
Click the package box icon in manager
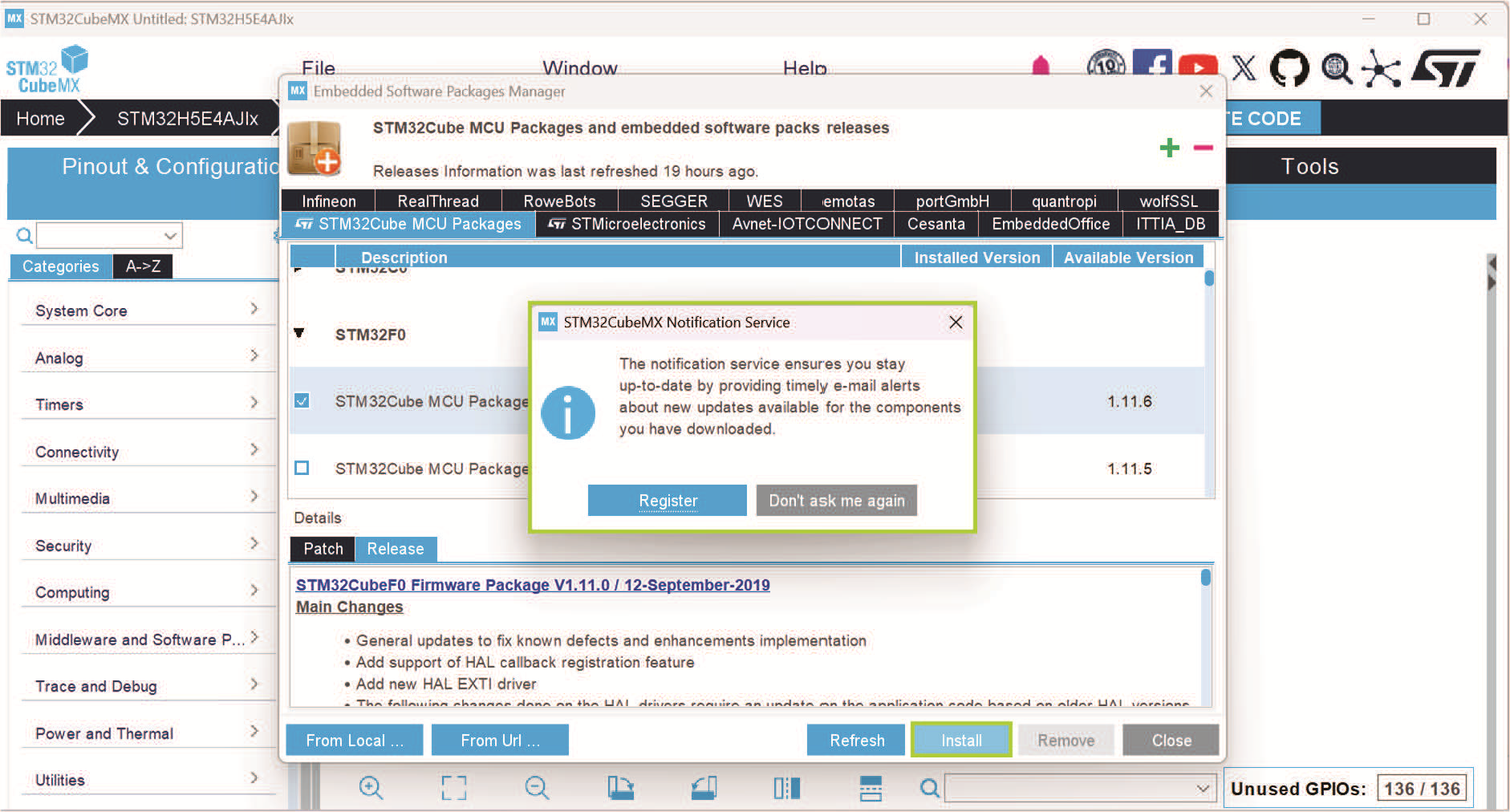click(315, 148)
